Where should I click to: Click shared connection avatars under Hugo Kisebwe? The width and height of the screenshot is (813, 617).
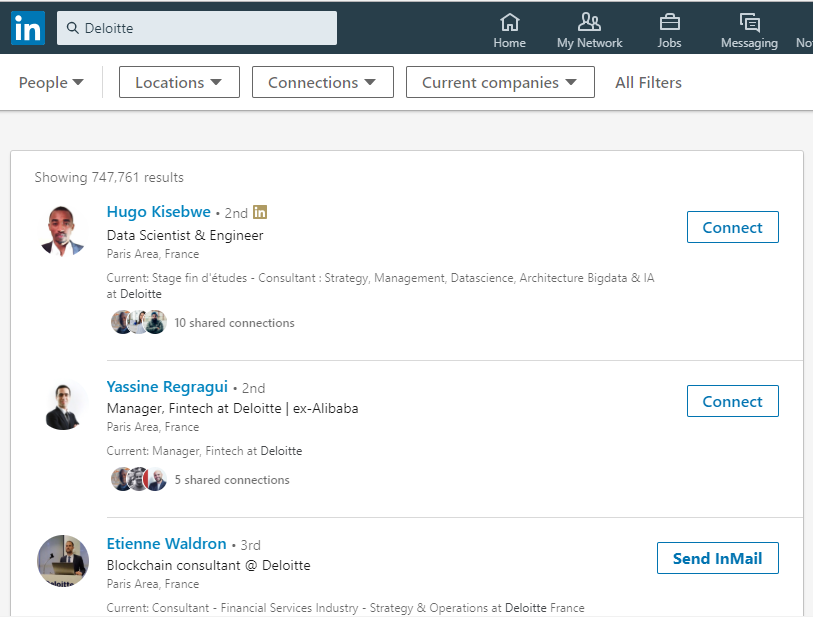click(x=139, y=322)
